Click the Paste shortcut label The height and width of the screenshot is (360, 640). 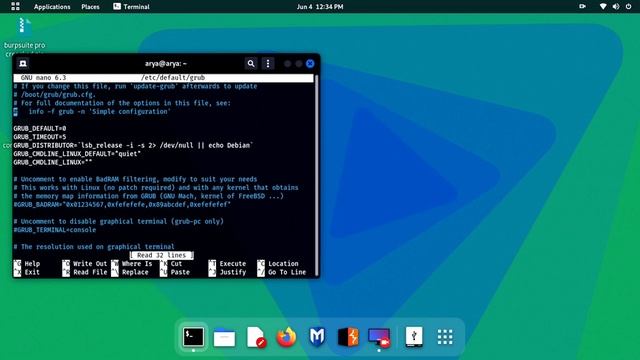point(180,272)
